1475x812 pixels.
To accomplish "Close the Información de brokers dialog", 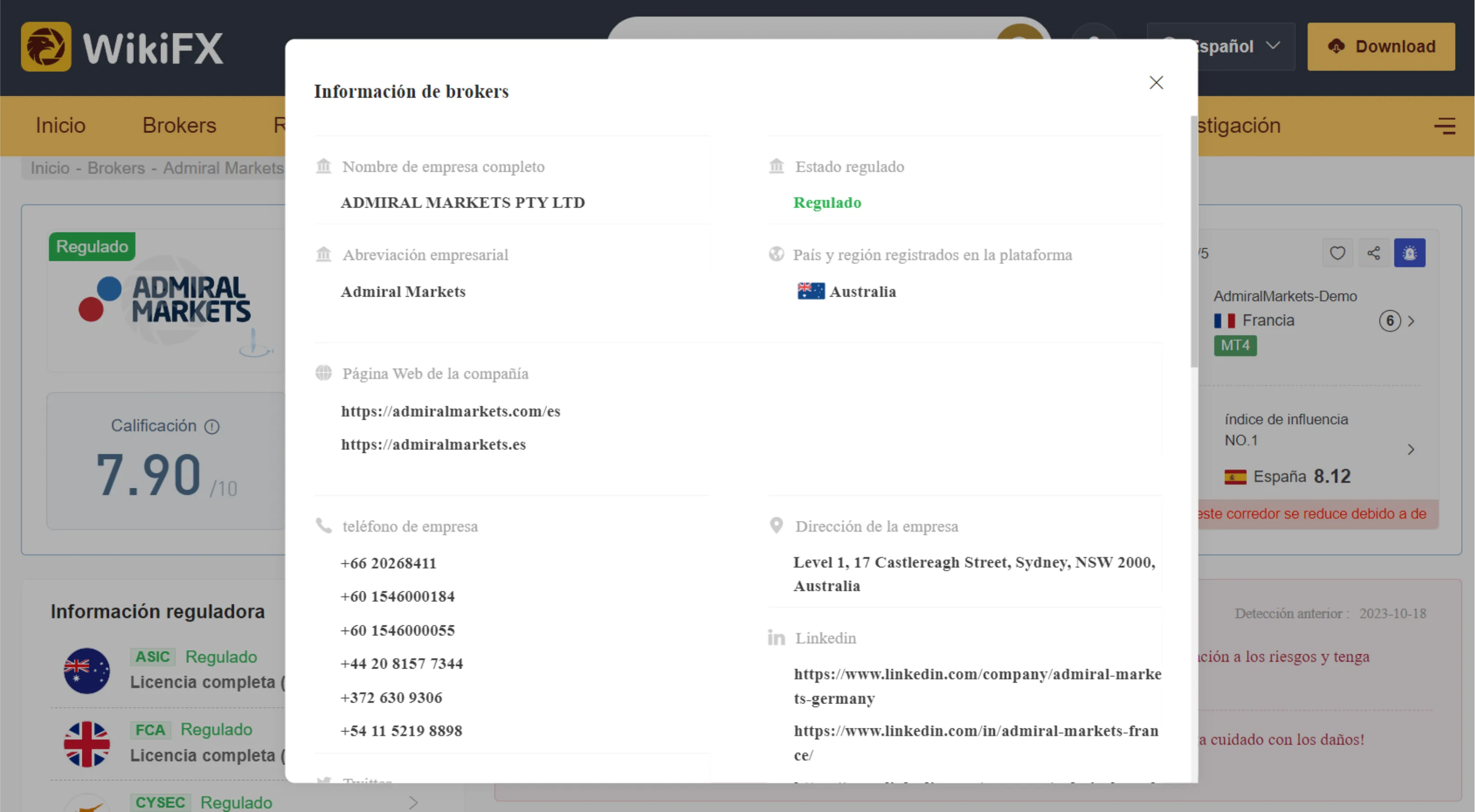I will 1156,82.
